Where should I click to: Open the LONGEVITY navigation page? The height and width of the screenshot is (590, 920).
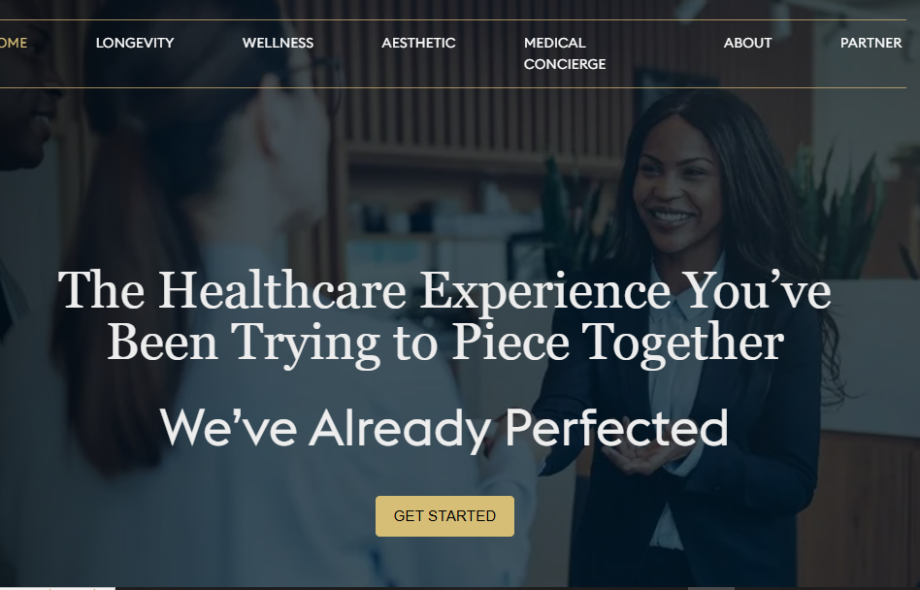click(x=135, y=43)
